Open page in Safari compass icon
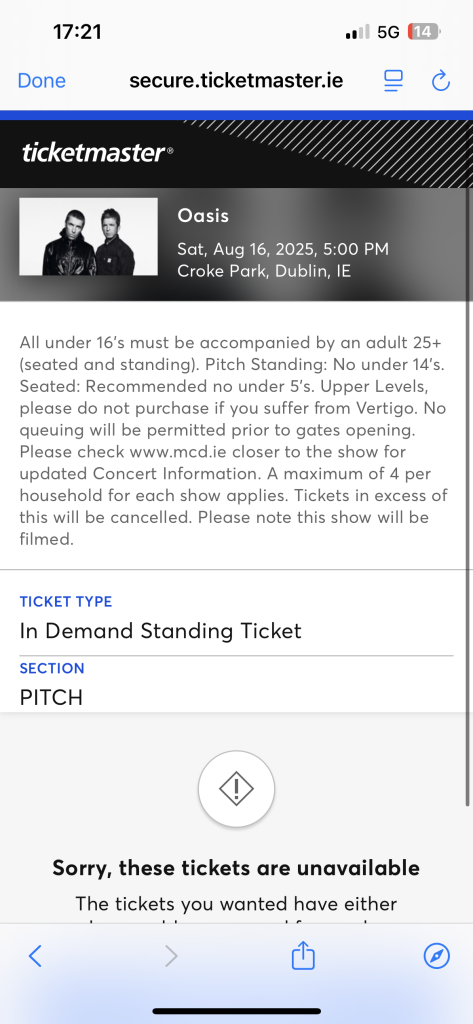This screenshot has height=1024, width=473. coord(436,957)
